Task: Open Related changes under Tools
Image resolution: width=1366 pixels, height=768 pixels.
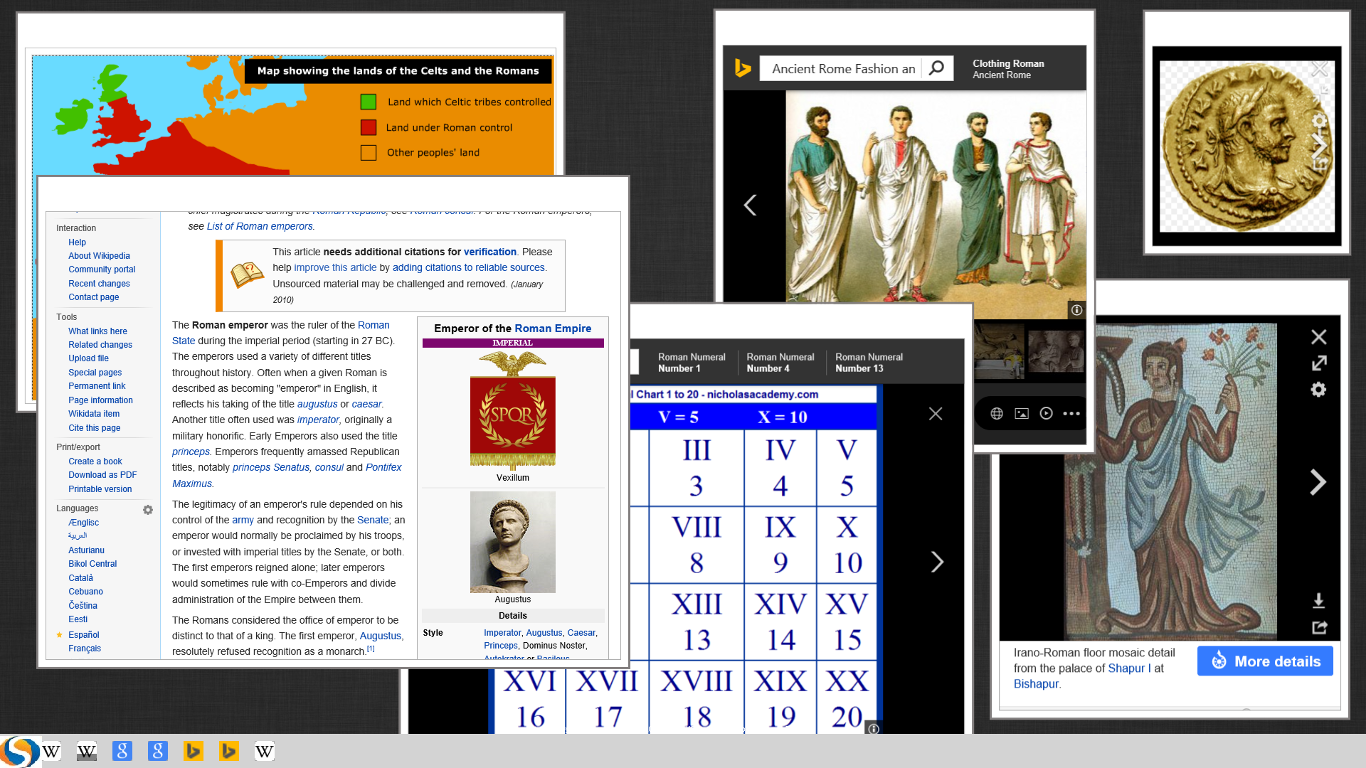Action: (x=100, y=345)
